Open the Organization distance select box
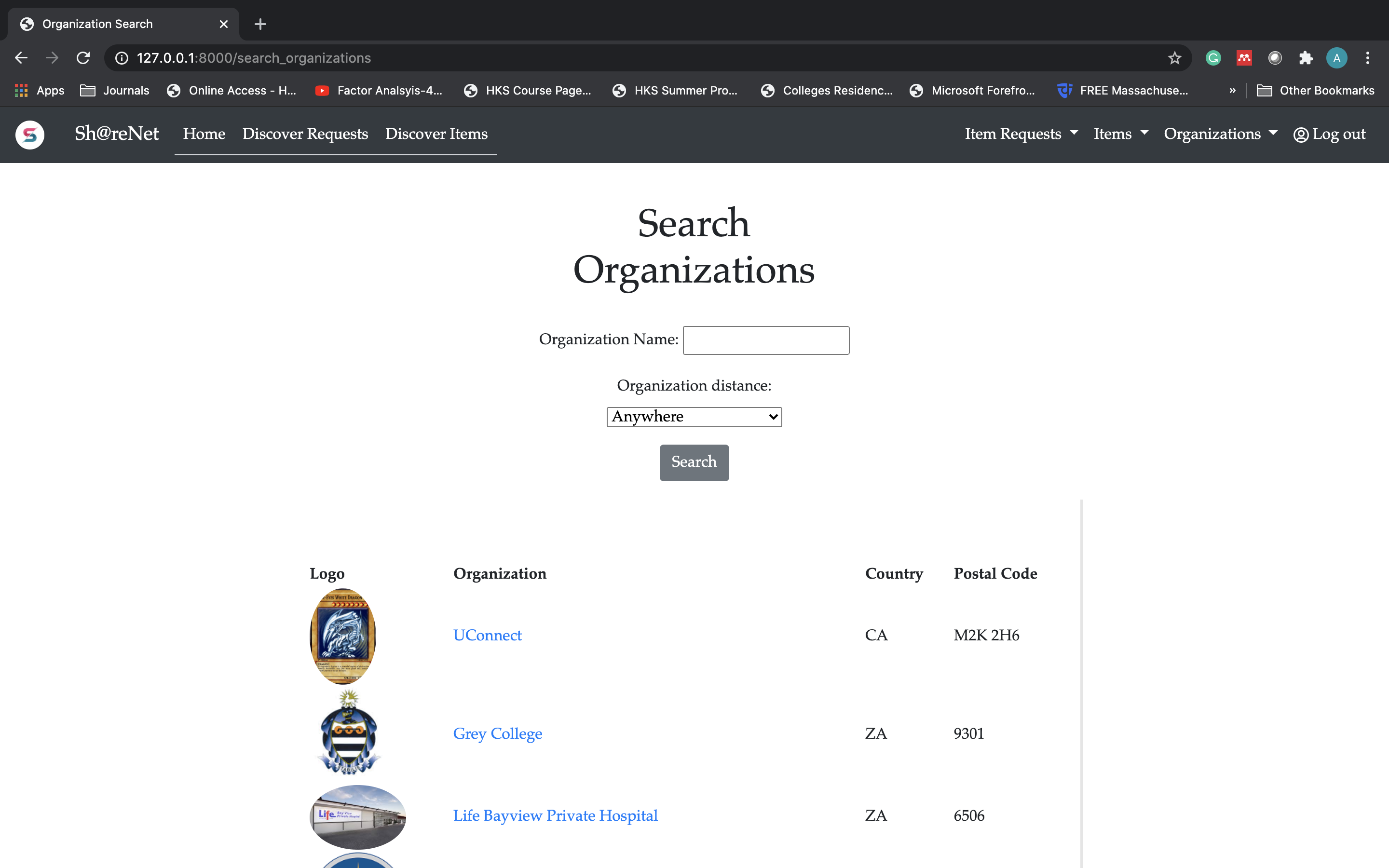 [x=694, y=417]
